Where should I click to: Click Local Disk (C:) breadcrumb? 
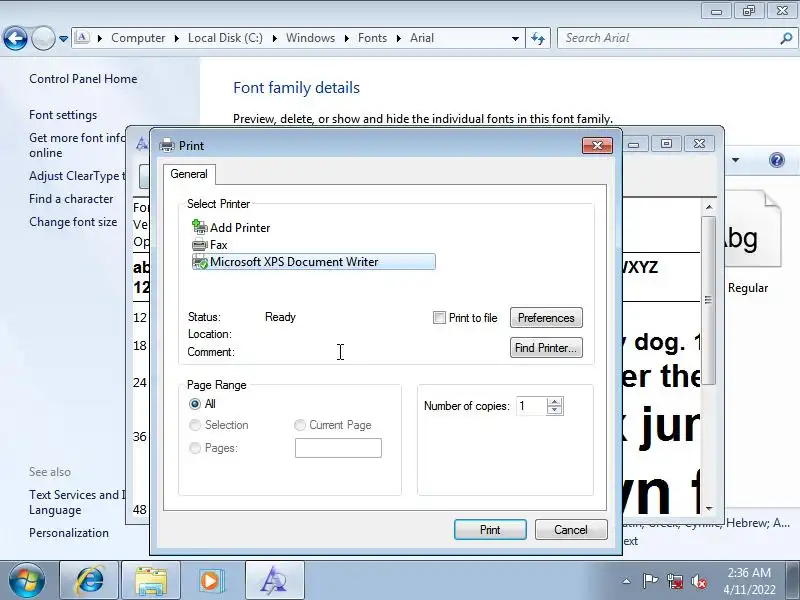click(225, 38)
